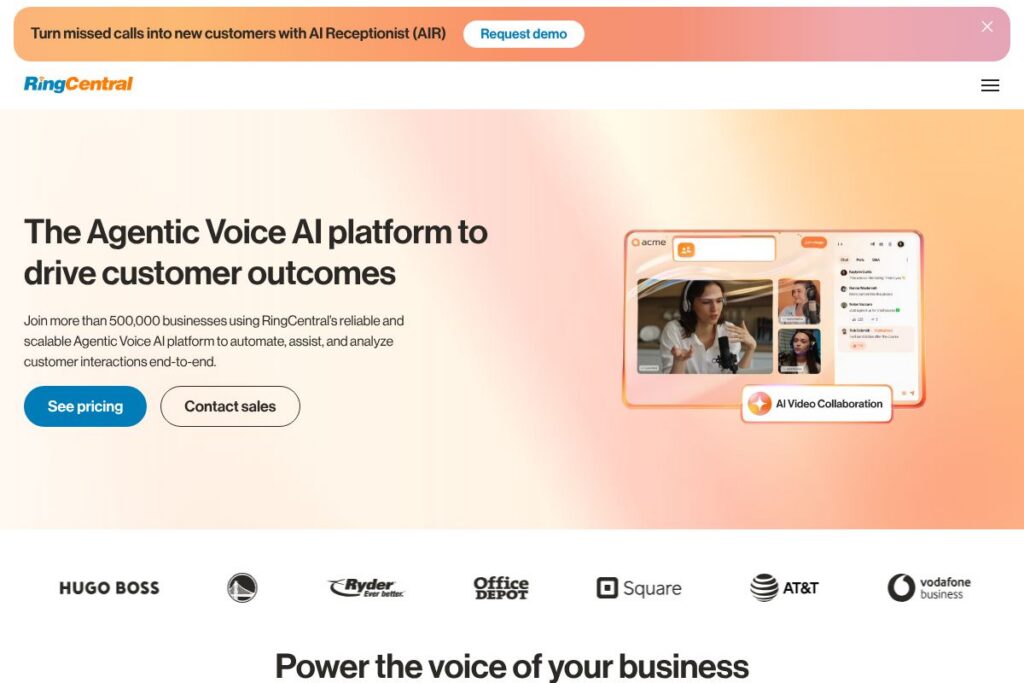The width and height of the screenshot is (1024, 683).
Task: Click the Hugo Boss logo
Action: tap(109, 588)
